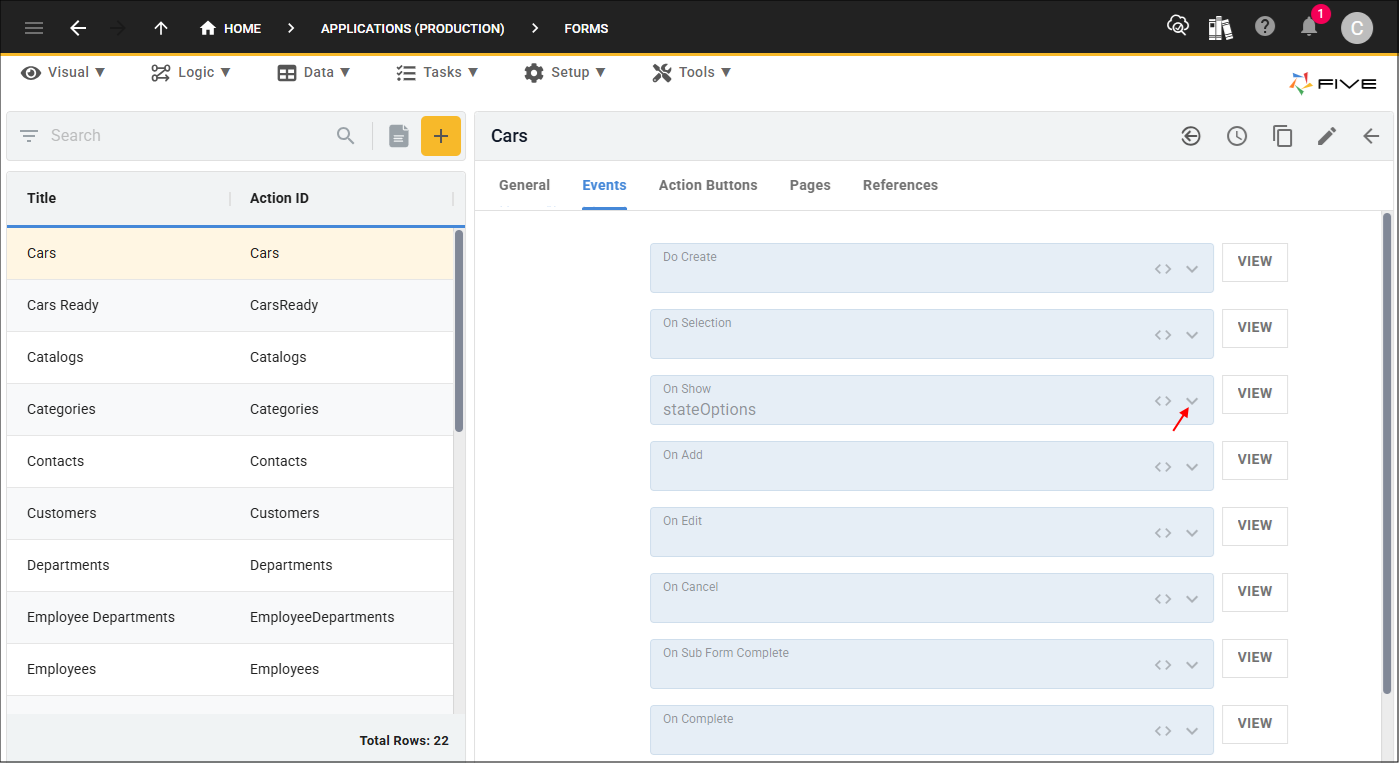Screen dimensions: 1399x763
Task: Click the code icon in Do Create field
Action: tap(1162, 269)
